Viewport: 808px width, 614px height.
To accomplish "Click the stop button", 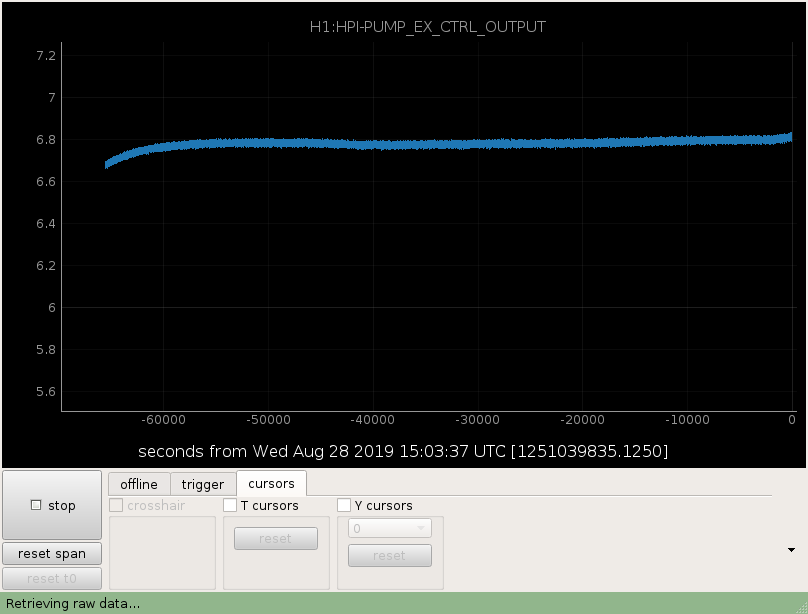I will point(52,505).
